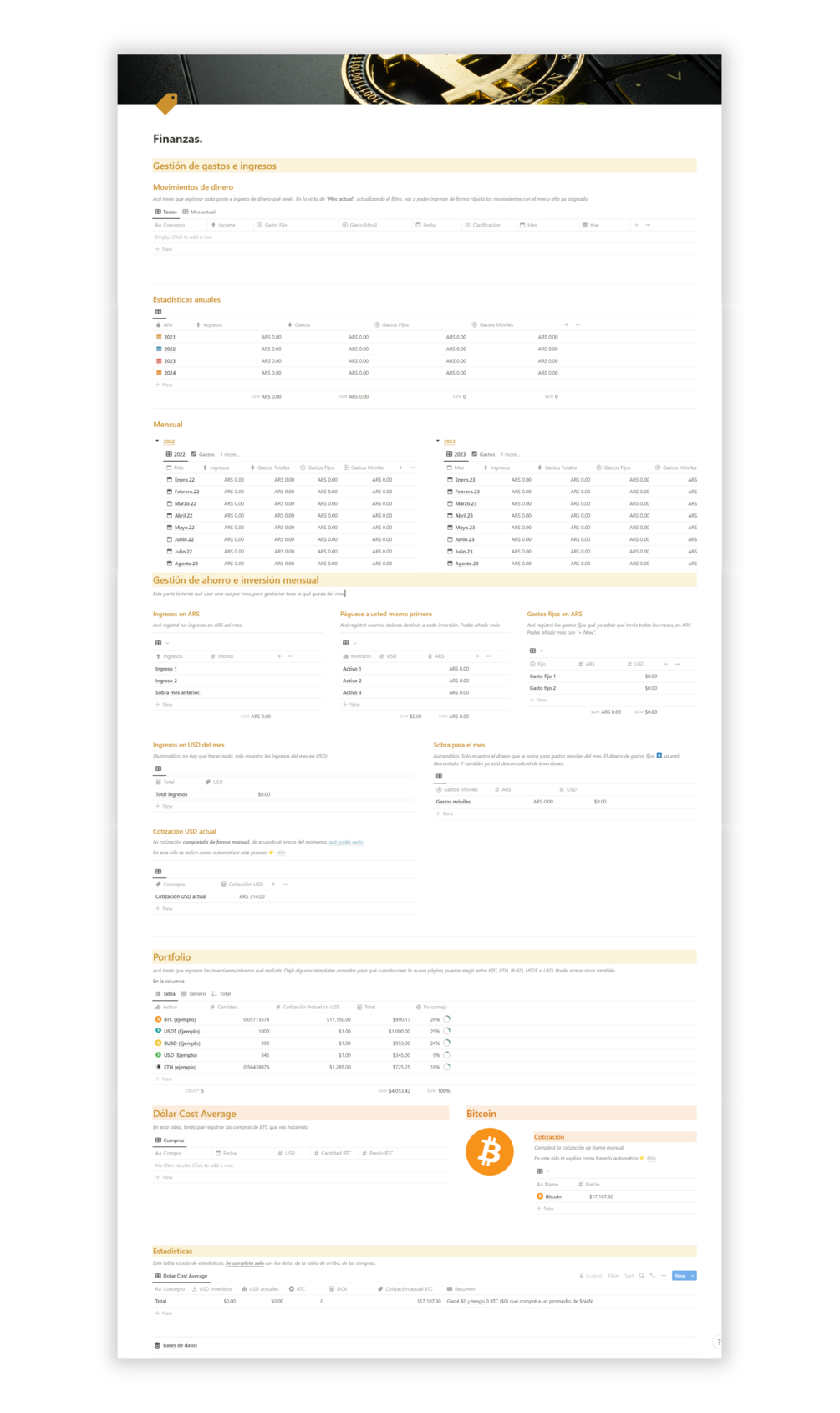
Task: Click the table view icon under Cotización USD actual
Action: click(158, 871)
